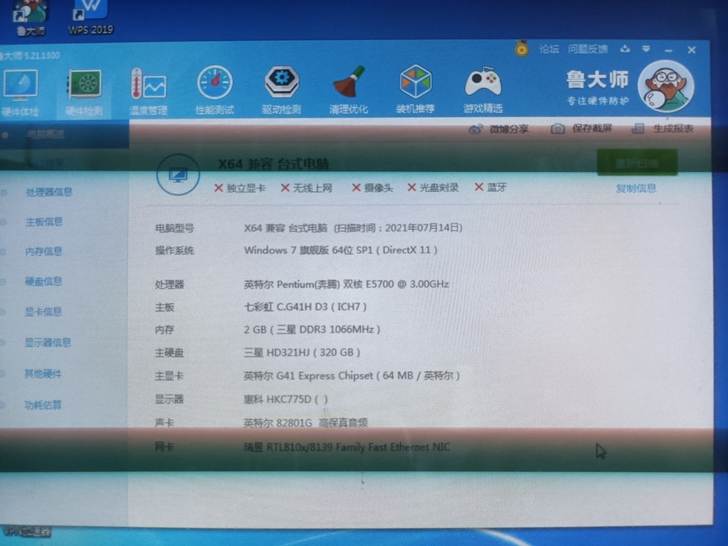This screenshot has height=546, width=728.
Task: Select 硬盘信息 in the sidebar
Action: pyautogui.click(x=43, y=281)
